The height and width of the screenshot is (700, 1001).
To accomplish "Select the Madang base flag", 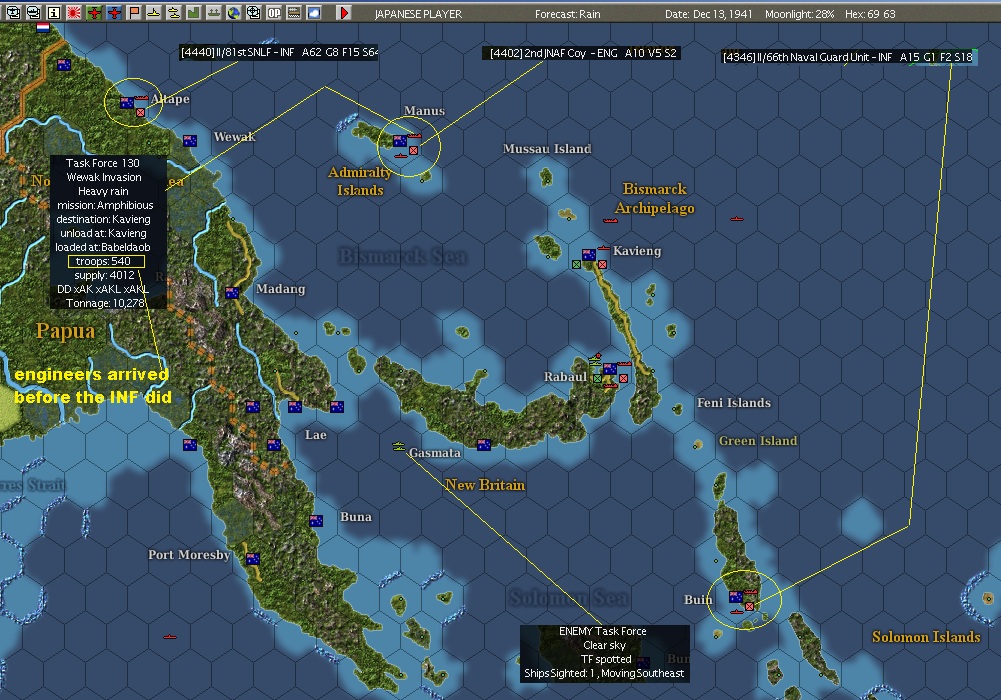I will [x=232, y=293].
